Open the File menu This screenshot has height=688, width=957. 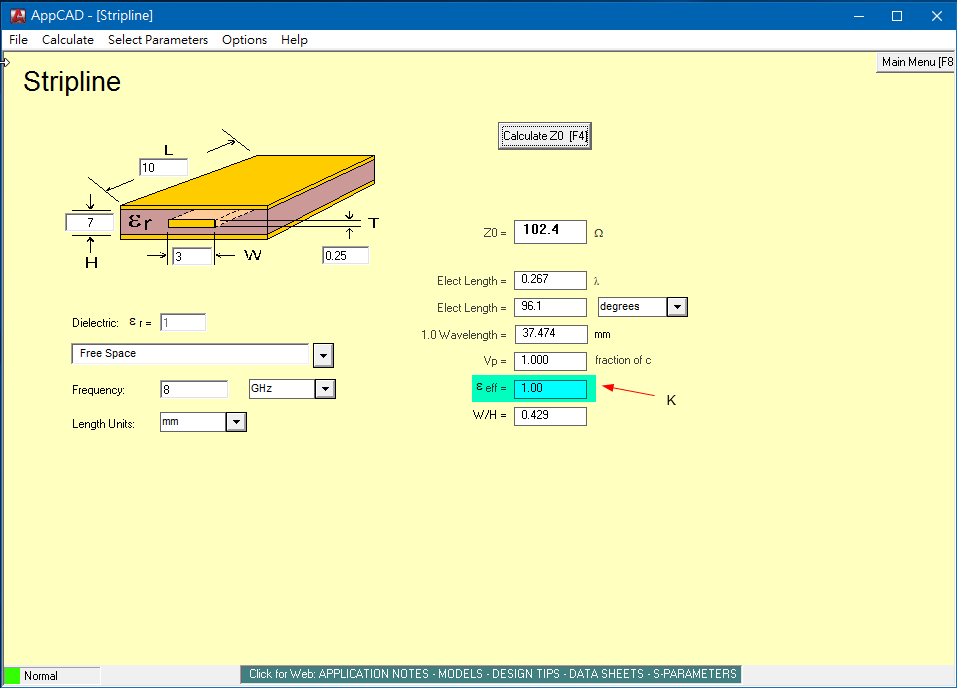(x=18, y=40)
